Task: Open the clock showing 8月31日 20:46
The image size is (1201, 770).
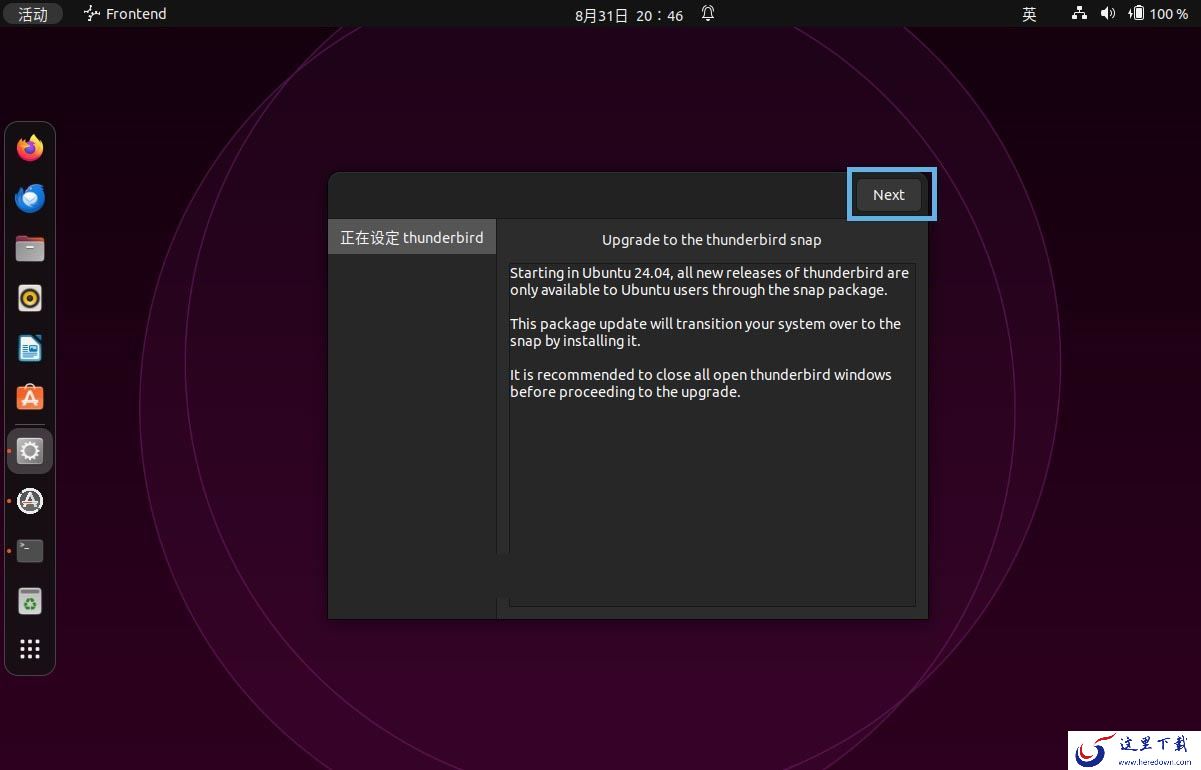Action: pos(629,15)
